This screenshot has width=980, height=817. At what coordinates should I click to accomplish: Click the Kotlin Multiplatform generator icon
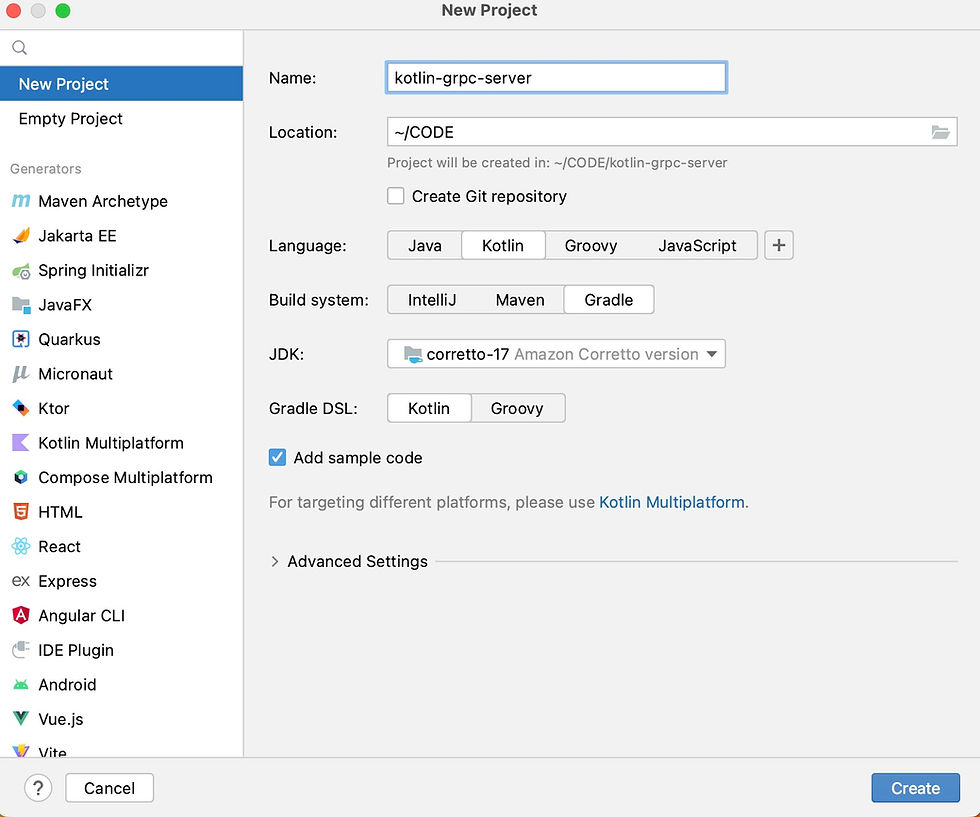(x=21, y=443)
